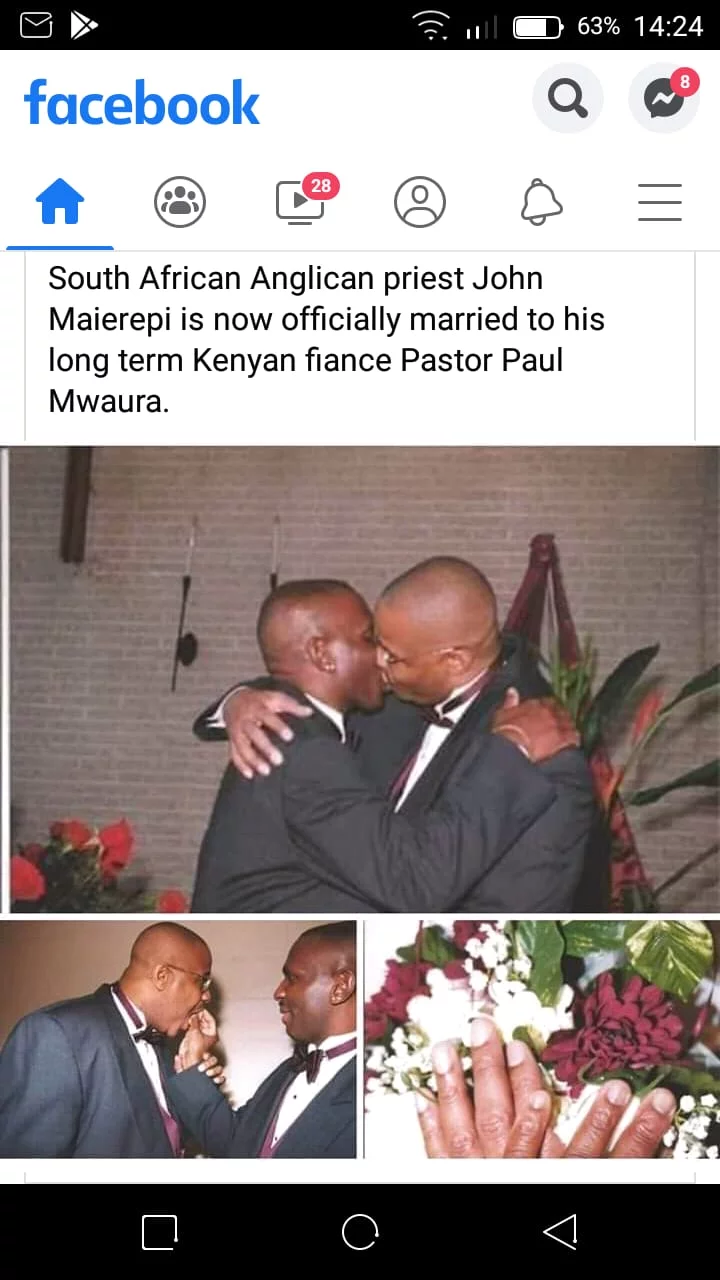720x1280 pixels.
Task: Tap the Play Store status bar icon
Action: [x=85, y=25]
